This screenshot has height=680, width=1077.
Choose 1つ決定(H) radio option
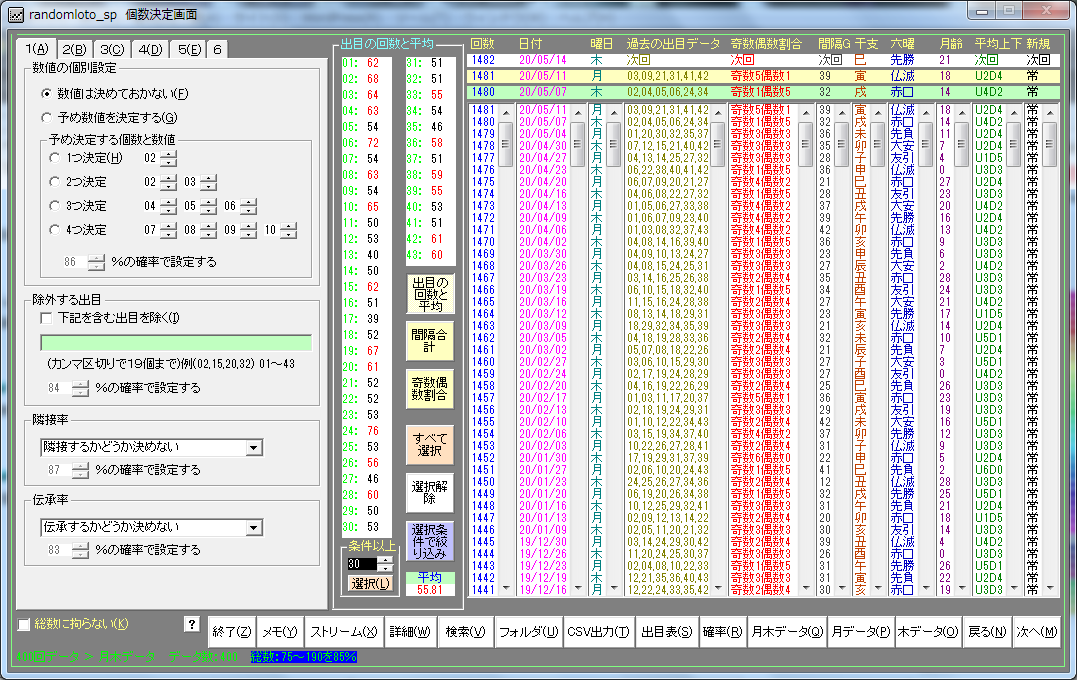coord(55,158)
